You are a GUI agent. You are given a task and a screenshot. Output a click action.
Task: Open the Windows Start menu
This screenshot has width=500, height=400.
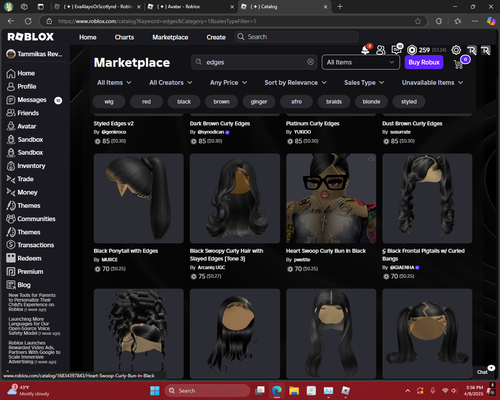point(155,390)
